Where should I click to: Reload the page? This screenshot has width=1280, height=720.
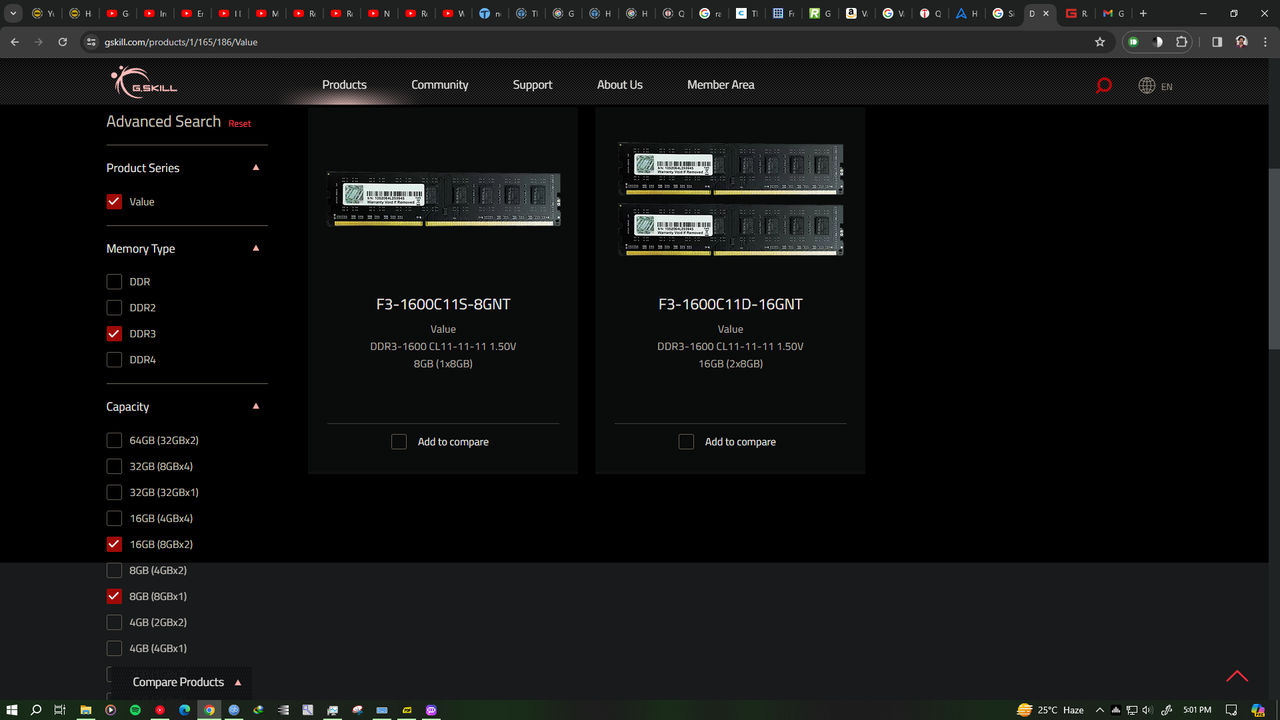click(63, 42)
